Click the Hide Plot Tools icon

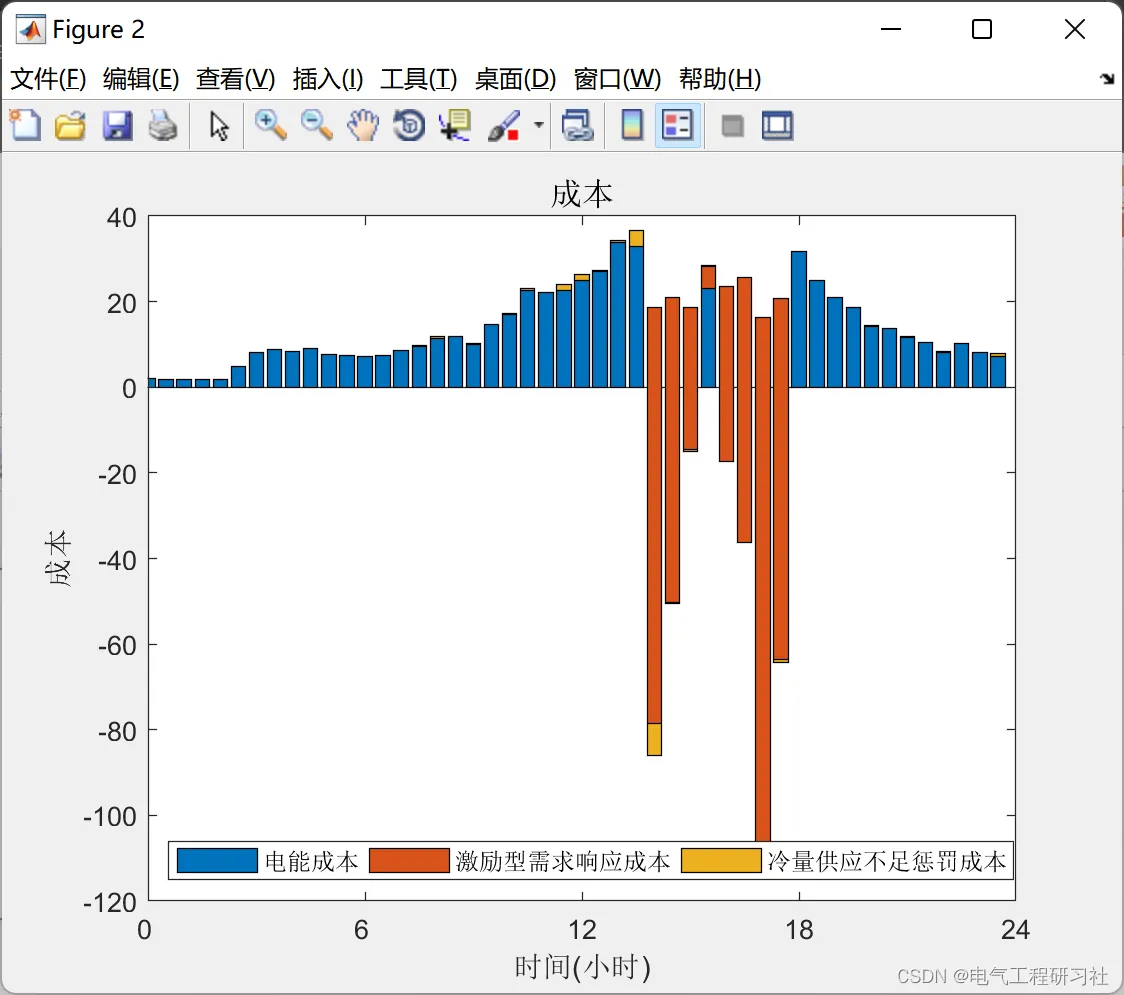tap(732, 126)
